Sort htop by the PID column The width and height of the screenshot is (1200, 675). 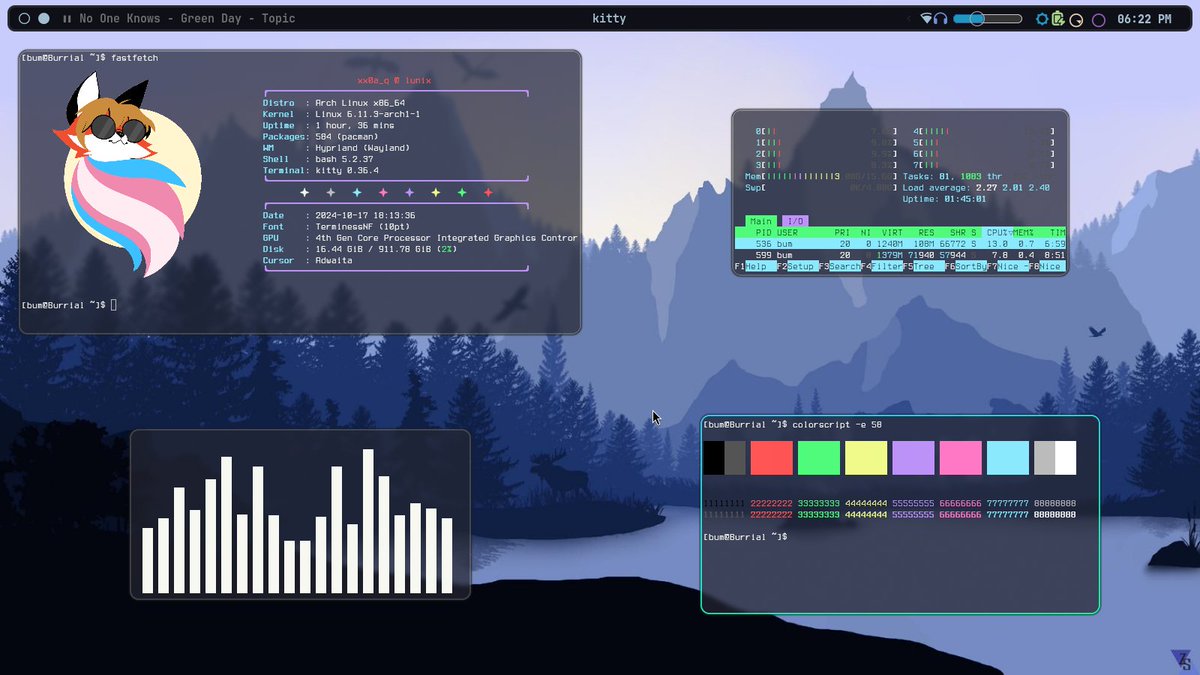[762, 232]
